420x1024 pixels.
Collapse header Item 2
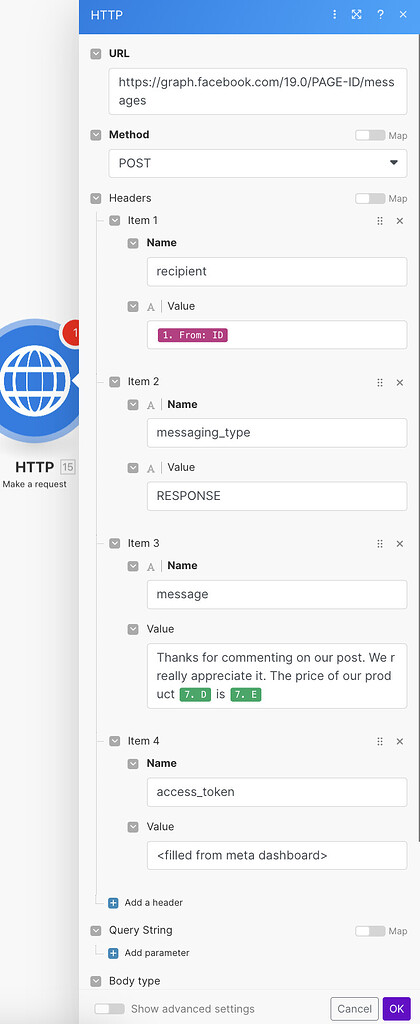tap(115, 382)
